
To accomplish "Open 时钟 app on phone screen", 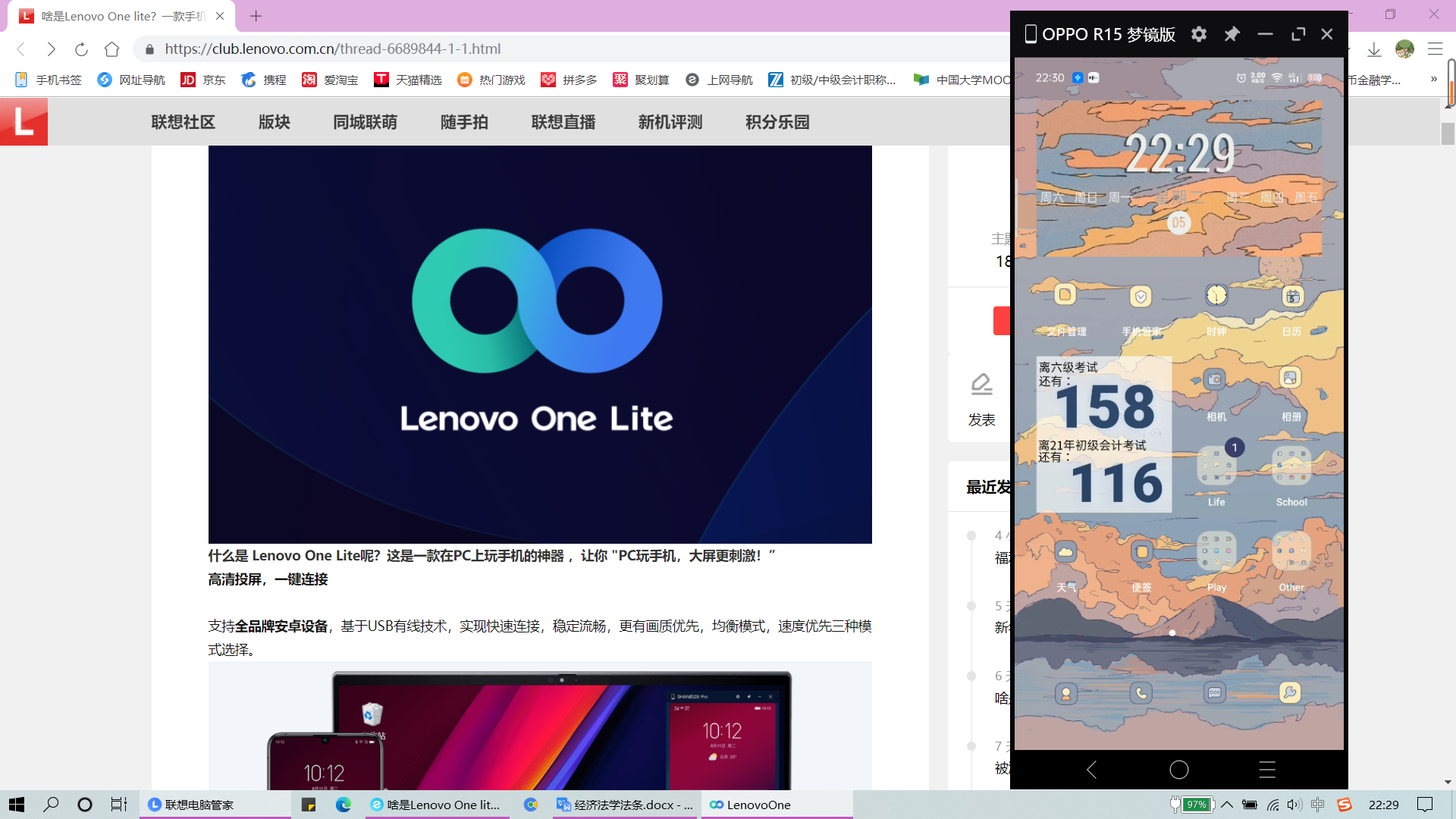I will pos(1216,295).
